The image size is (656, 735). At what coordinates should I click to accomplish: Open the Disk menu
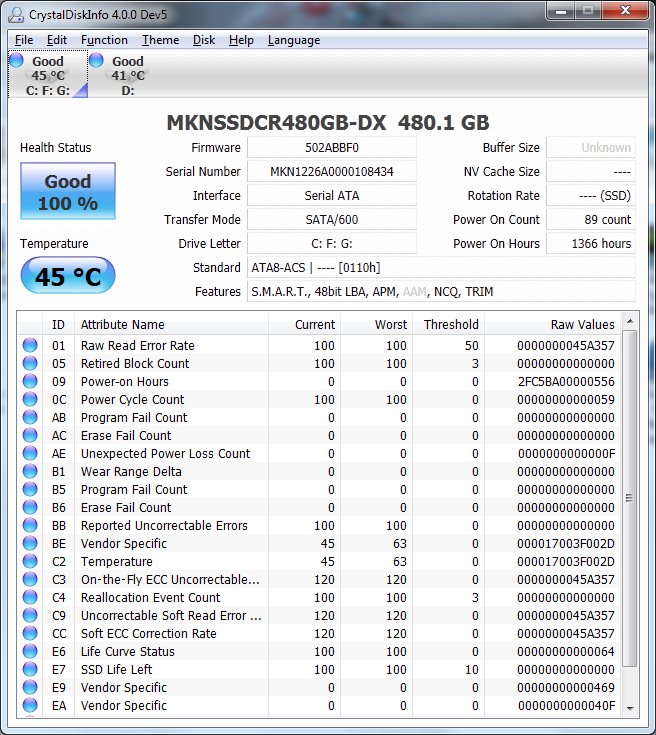tap(204, 40)
